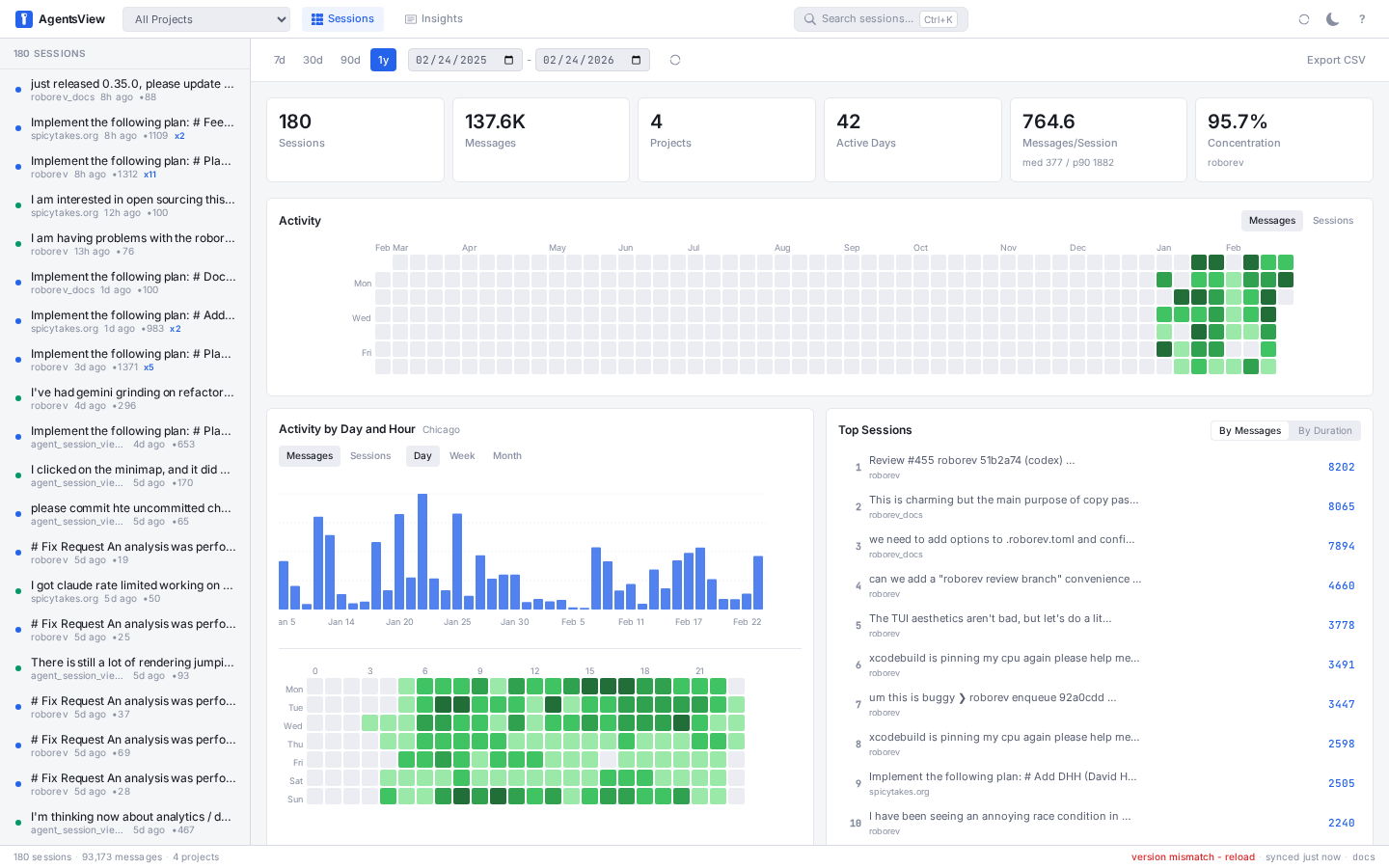Click the search magnifier icon

point(810,18)
